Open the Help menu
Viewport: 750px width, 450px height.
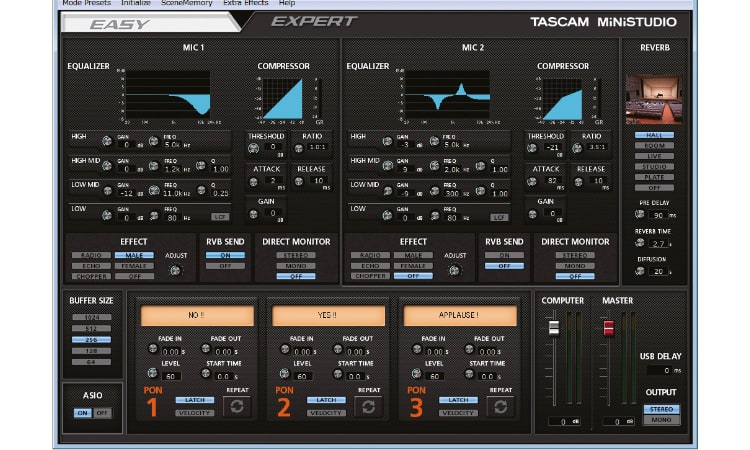click(x=287, y=3)
